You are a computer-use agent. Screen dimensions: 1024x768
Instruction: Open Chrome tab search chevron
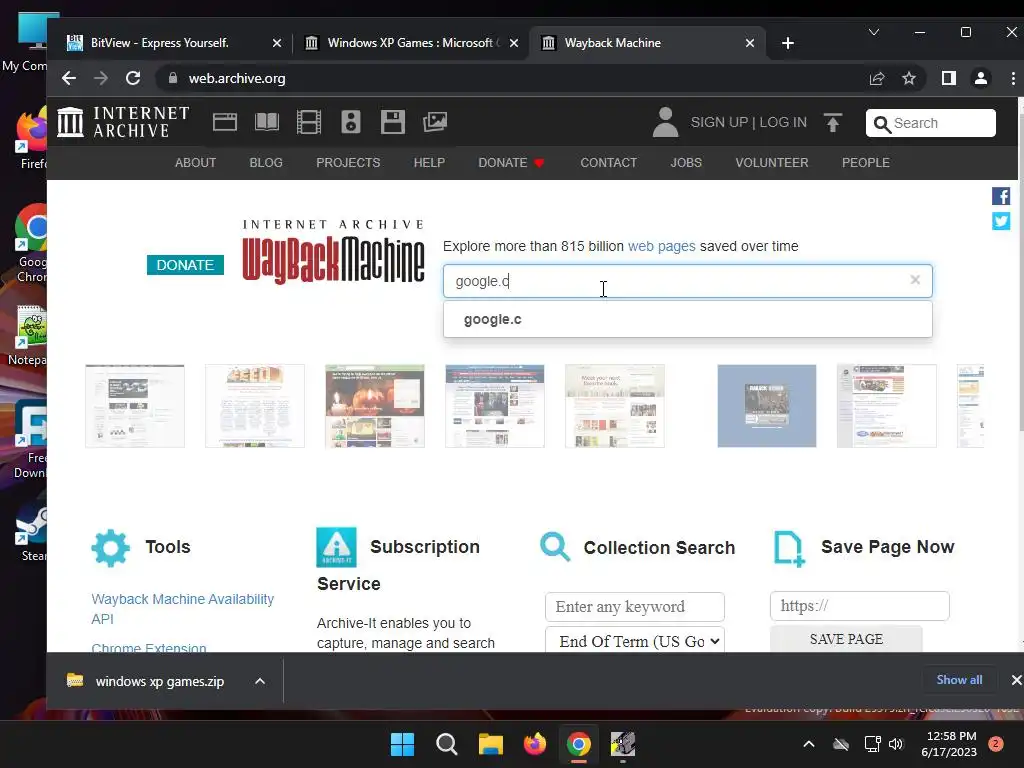[x=874, y=32]
